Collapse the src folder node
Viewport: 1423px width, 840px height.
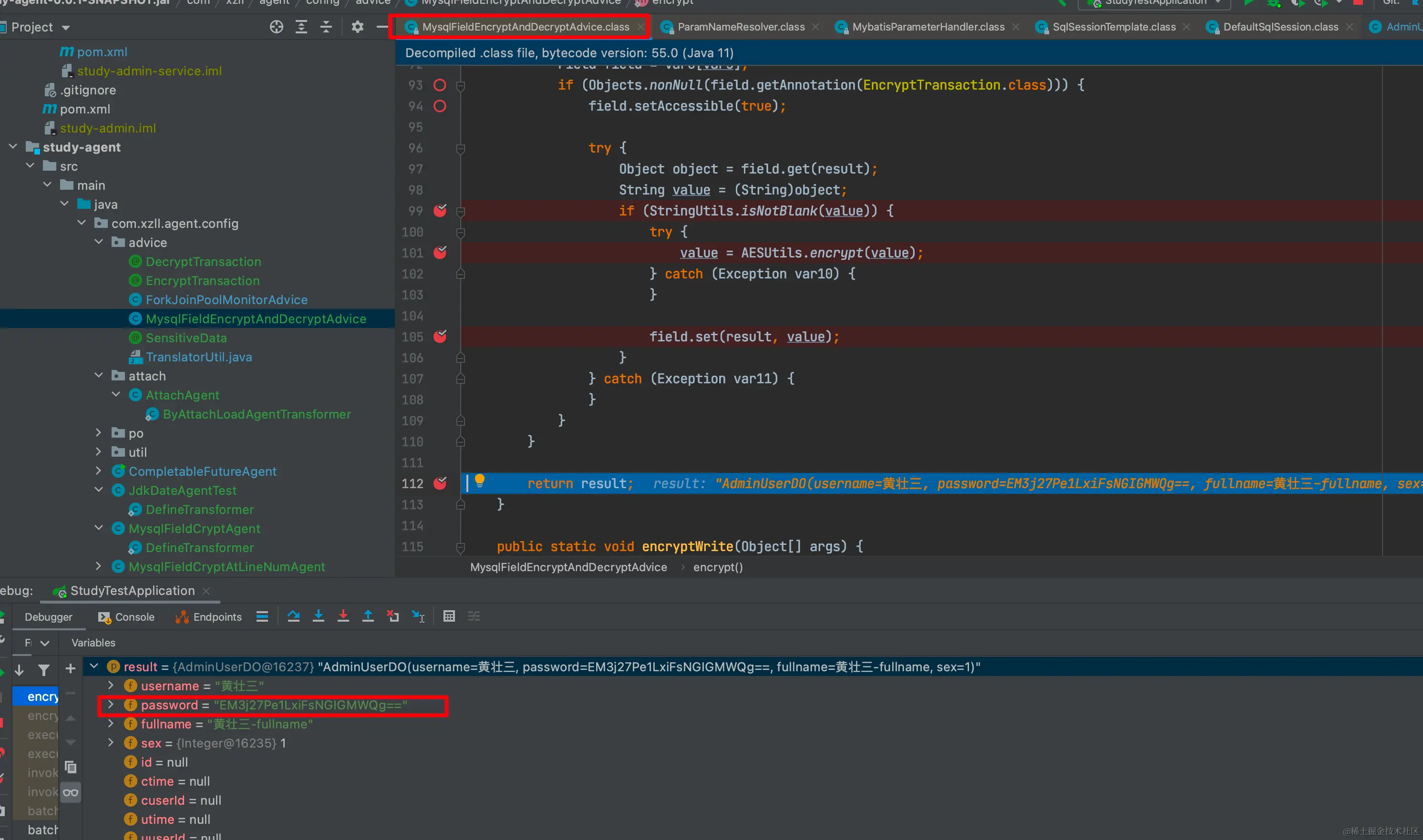click(30, 166)
